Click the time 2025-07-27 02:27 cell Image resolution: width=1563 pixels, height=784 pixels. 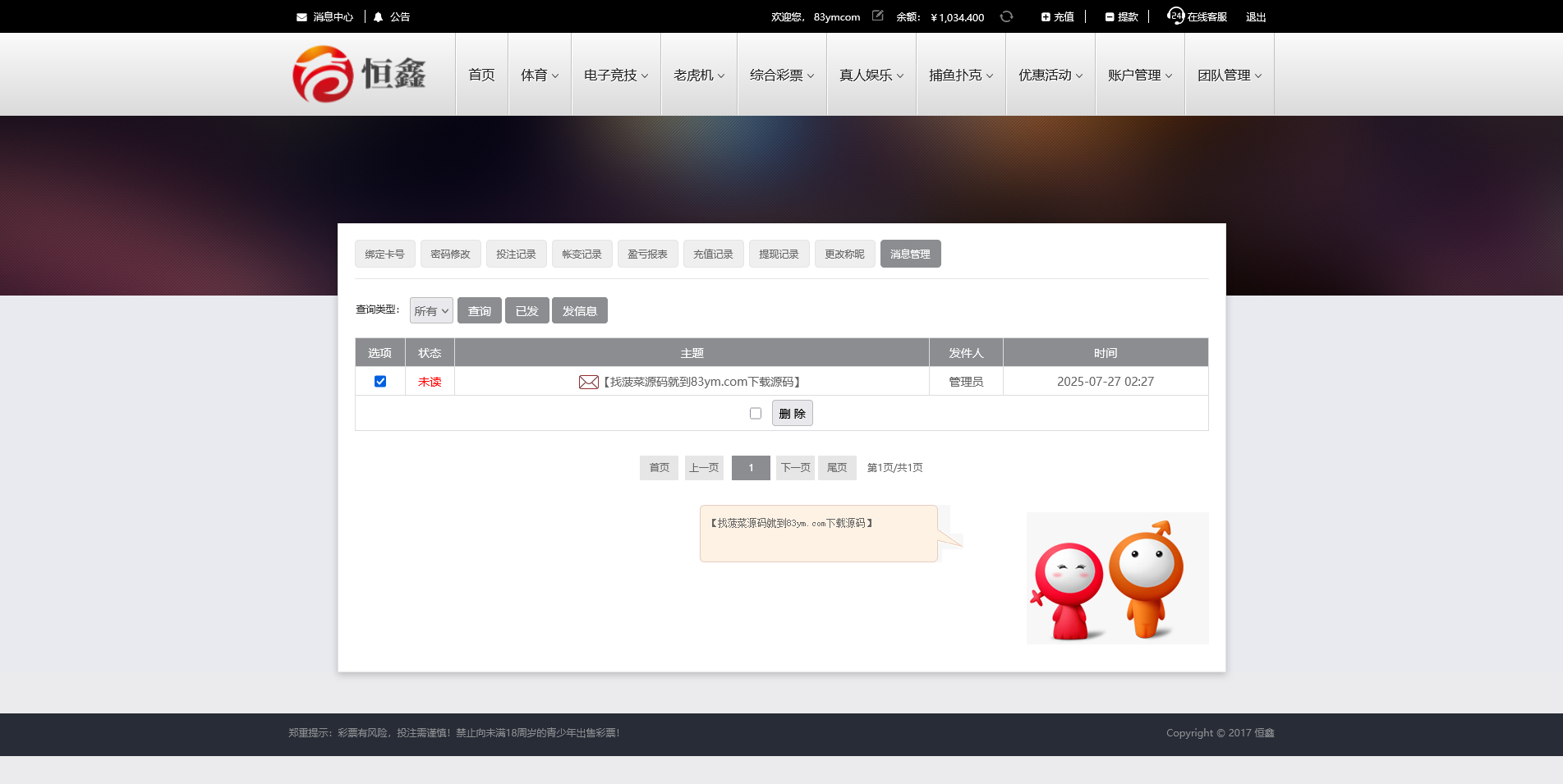coord(1106,382)
